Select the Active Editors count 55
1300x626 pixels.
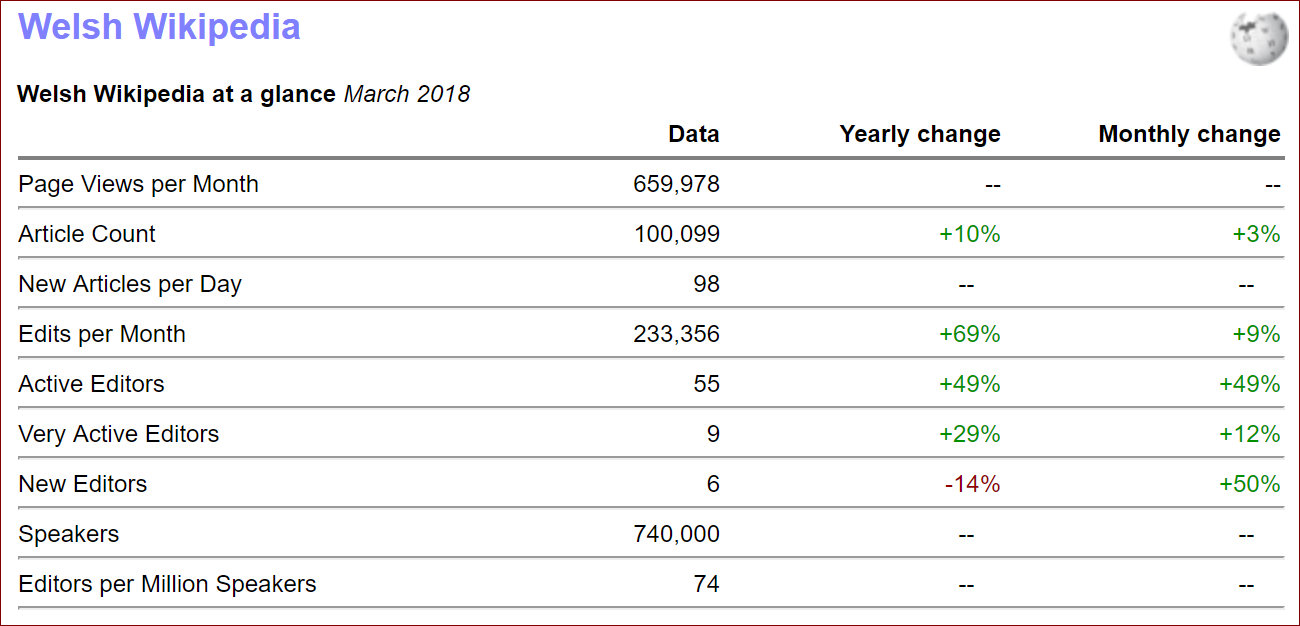point(707,384)
